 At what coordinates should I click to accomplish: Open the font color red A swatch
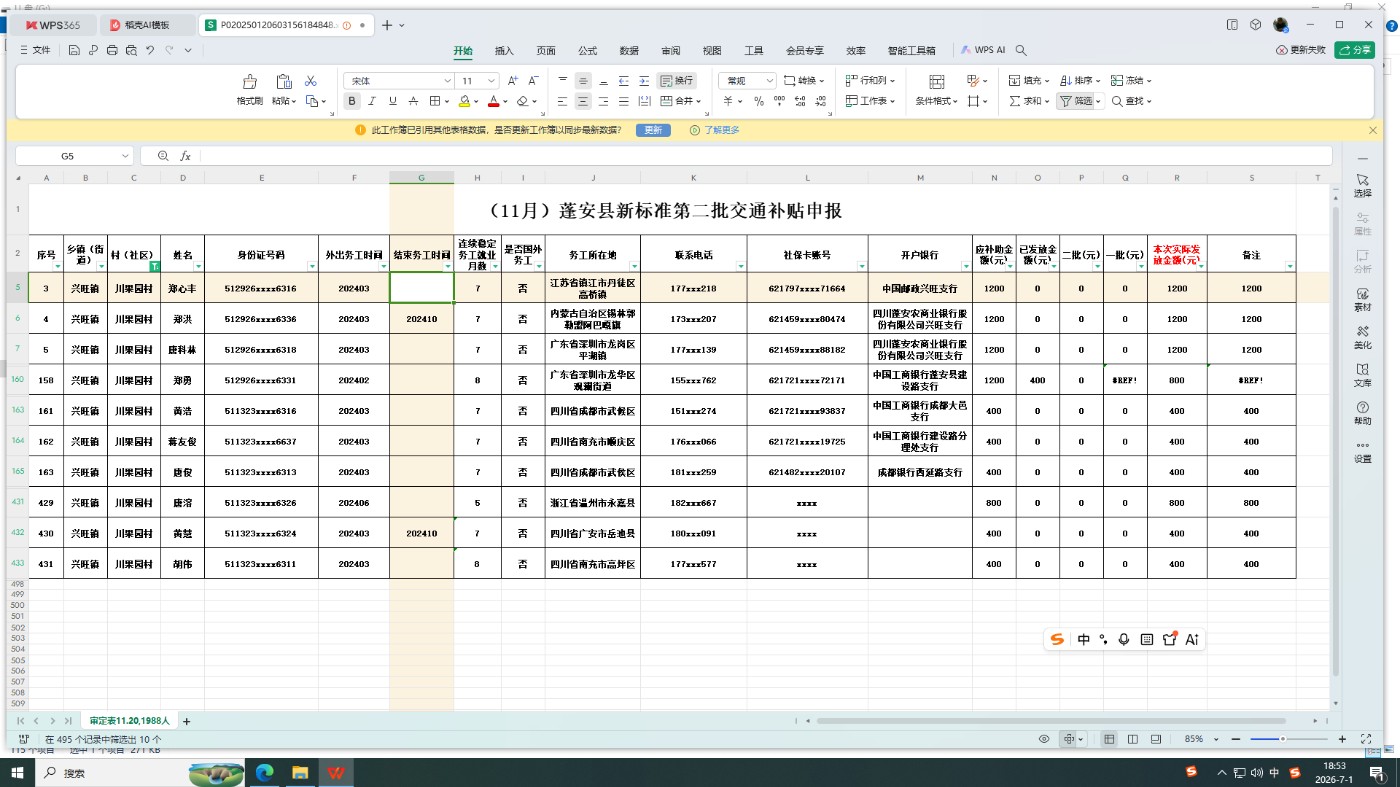pyautogui.click(x=492, y=101)
